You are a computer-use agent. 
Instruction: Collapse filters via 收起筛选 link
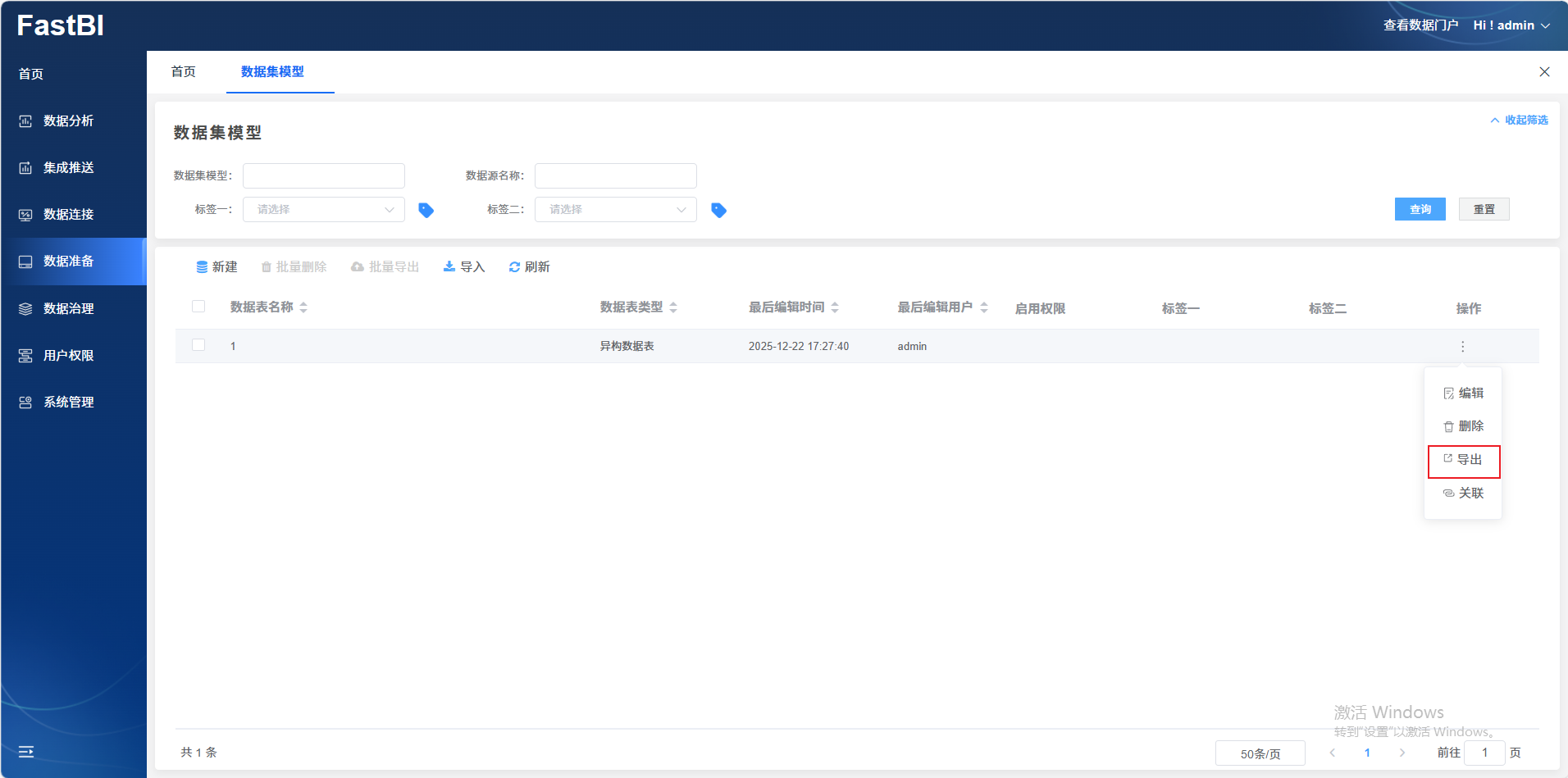(1519, 121)
